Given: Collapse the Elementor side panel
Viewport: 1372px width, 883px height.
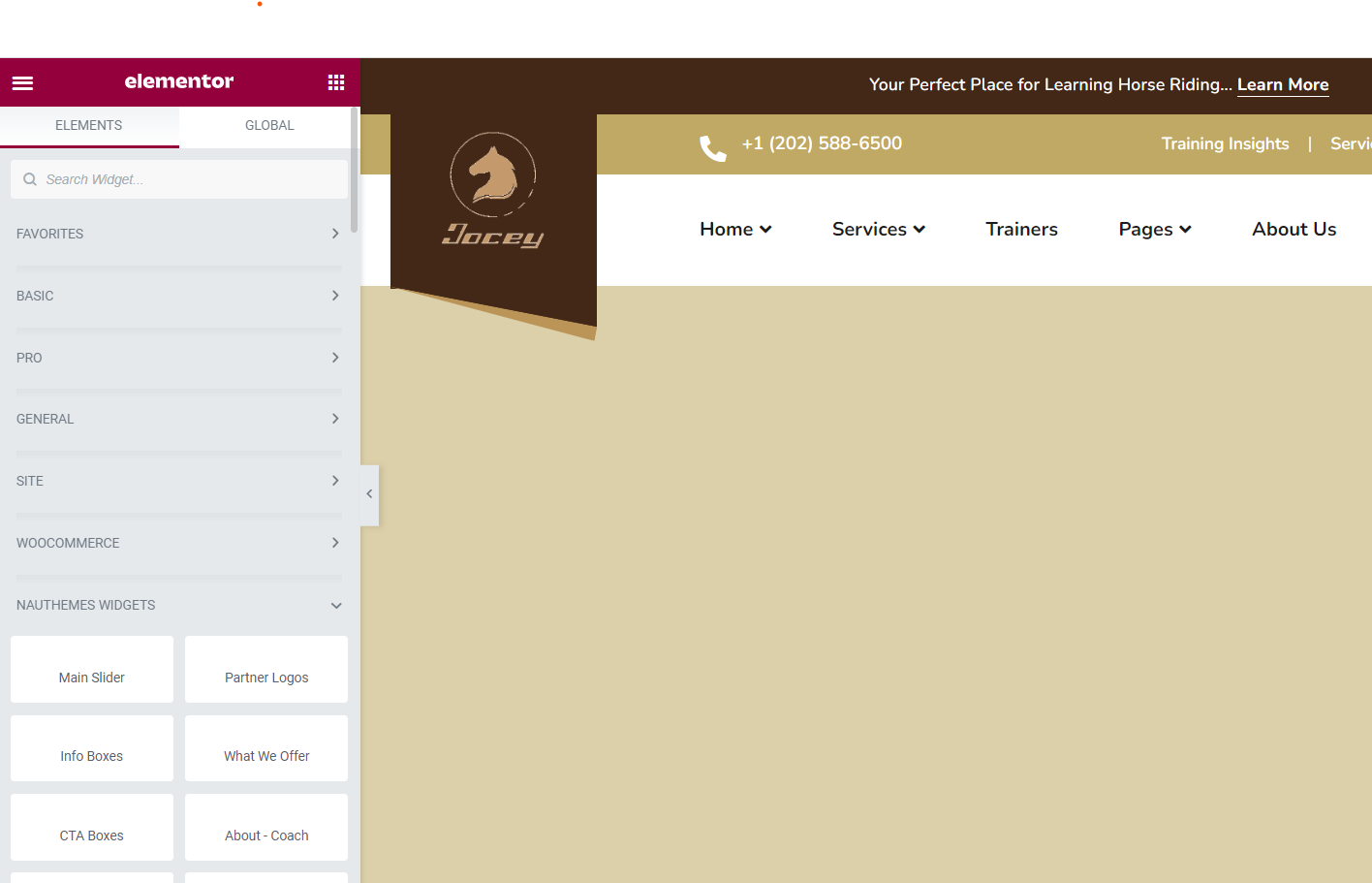Looking at the screenshot, I should (x=369, y=494).
